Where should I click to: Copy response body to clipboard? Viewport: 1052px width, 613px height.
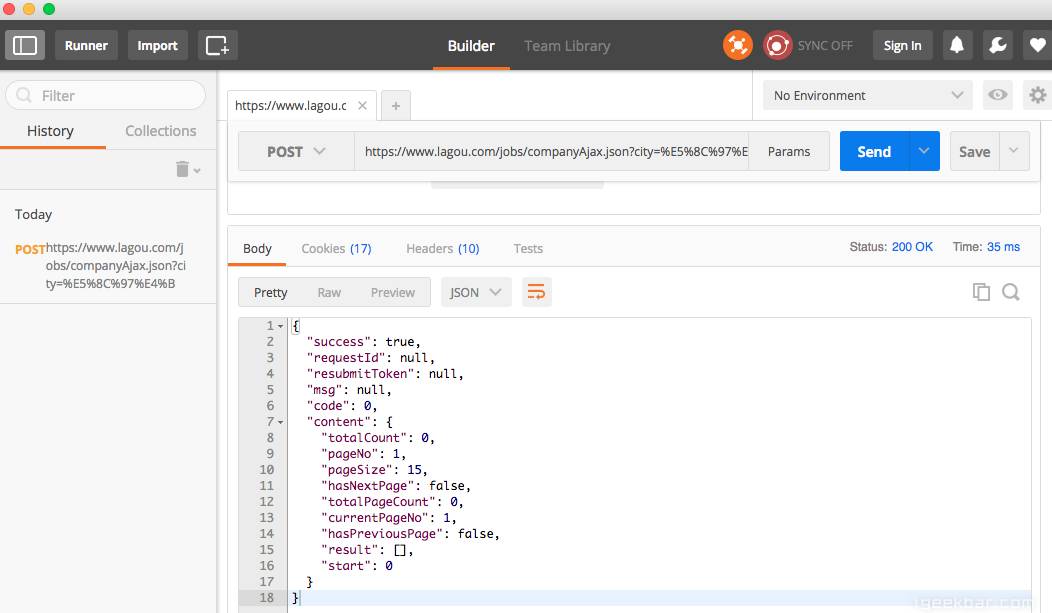coord(981,292)
